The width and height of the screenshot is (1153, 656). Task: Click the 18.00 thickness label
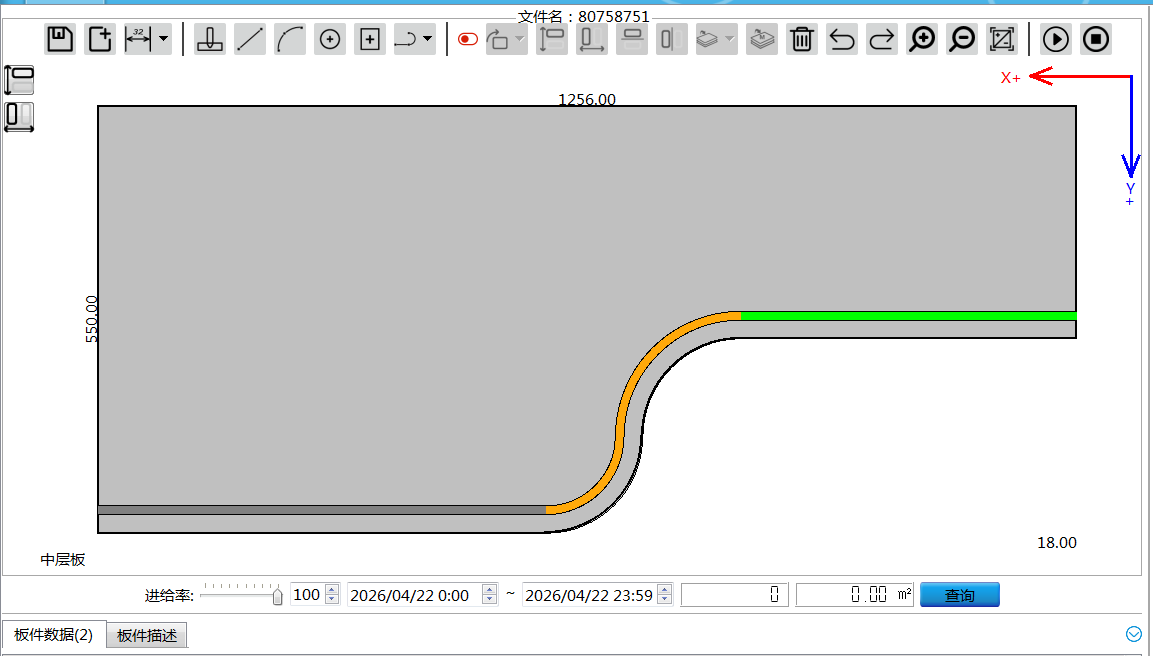click(1057, 543)
